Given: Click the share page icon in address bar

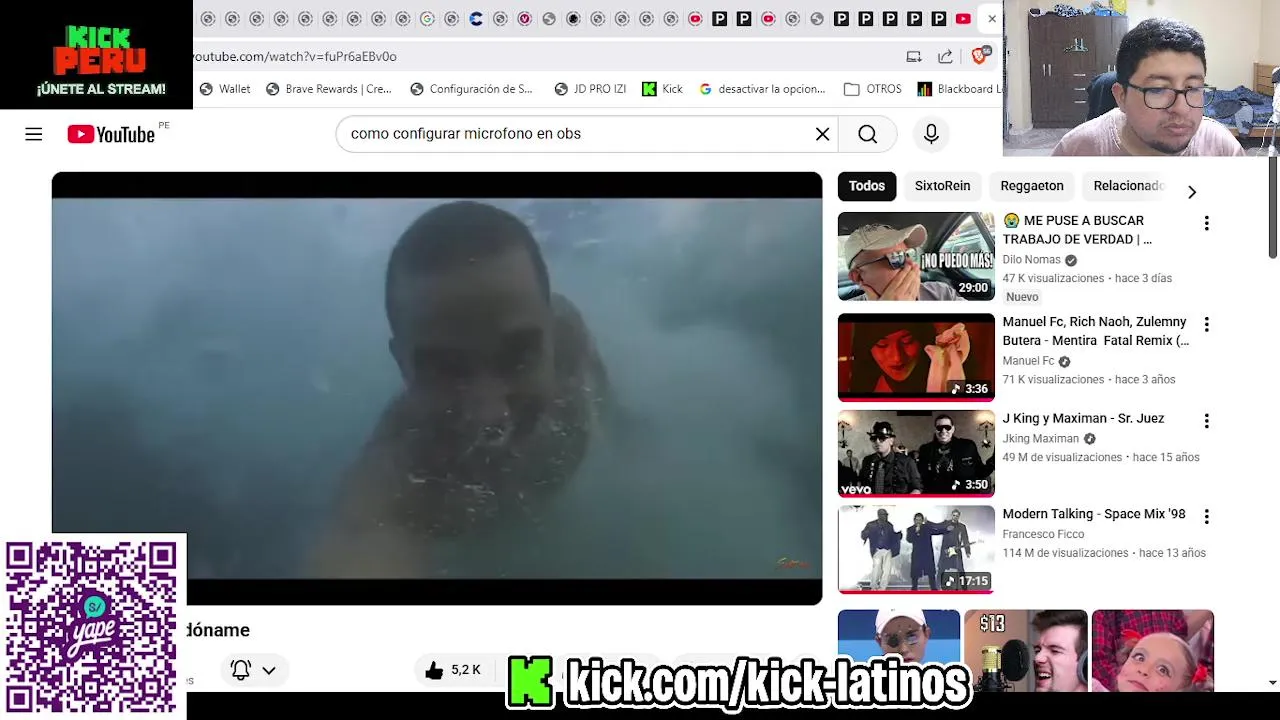Looking at the screenshot, I should click(x=945, y=56).
